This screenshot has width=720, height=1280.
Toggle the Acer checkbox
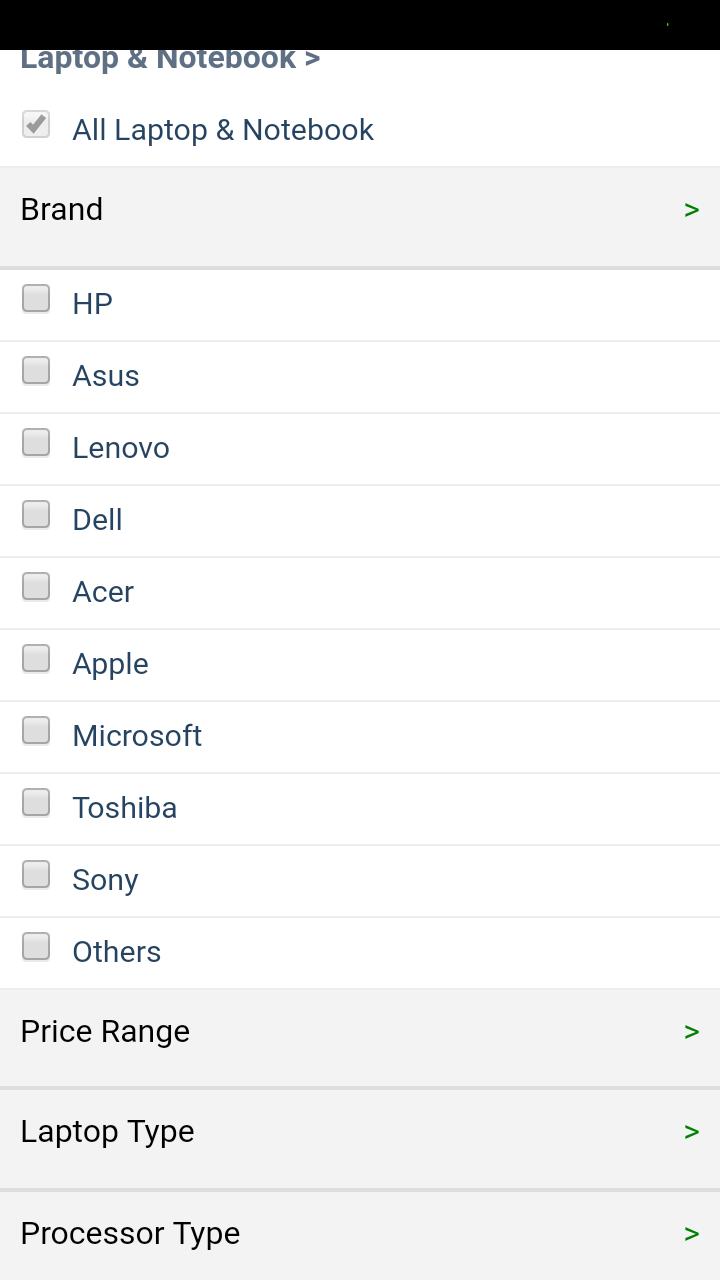(36, 586)
